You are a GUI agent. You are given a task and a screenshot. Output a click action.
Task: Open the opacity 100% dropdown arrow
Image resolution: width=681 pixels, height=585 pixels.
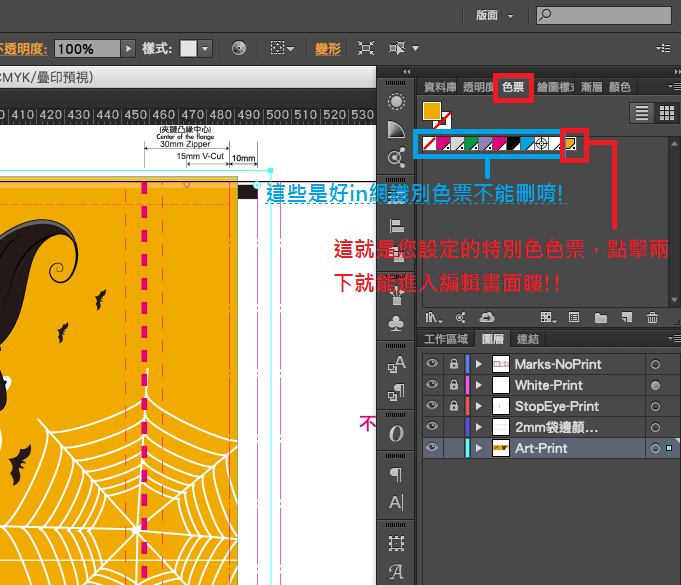pyautogui.click(x=128, y=48)
